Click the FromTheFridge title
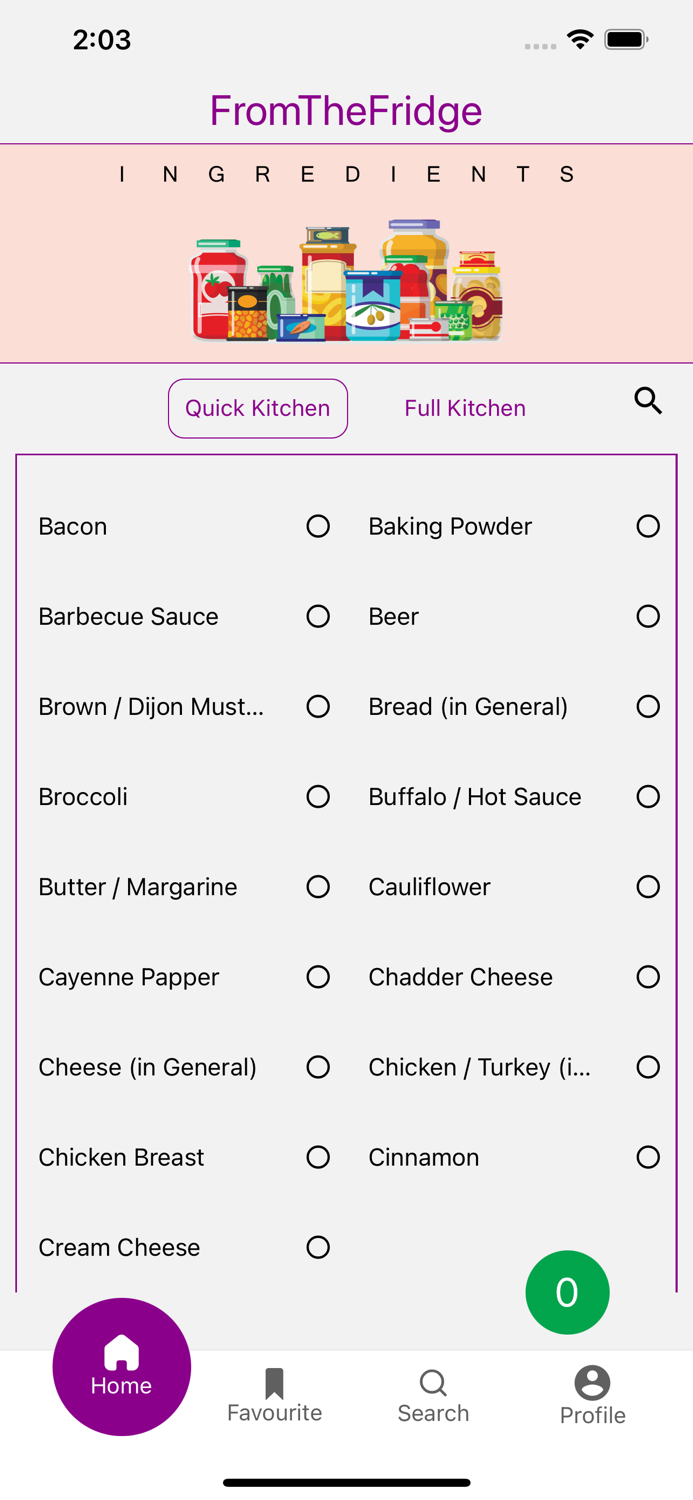 coord(346,111)
